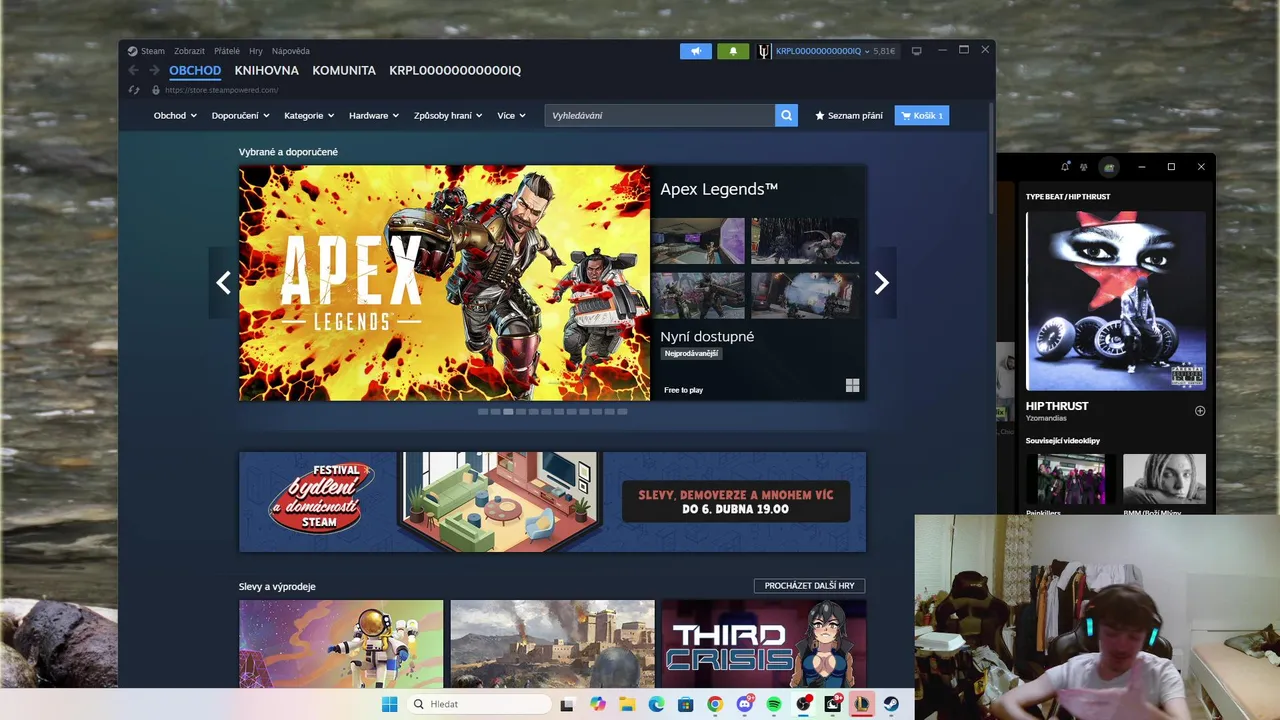Show next featured game in carousel

pos(881,283)
